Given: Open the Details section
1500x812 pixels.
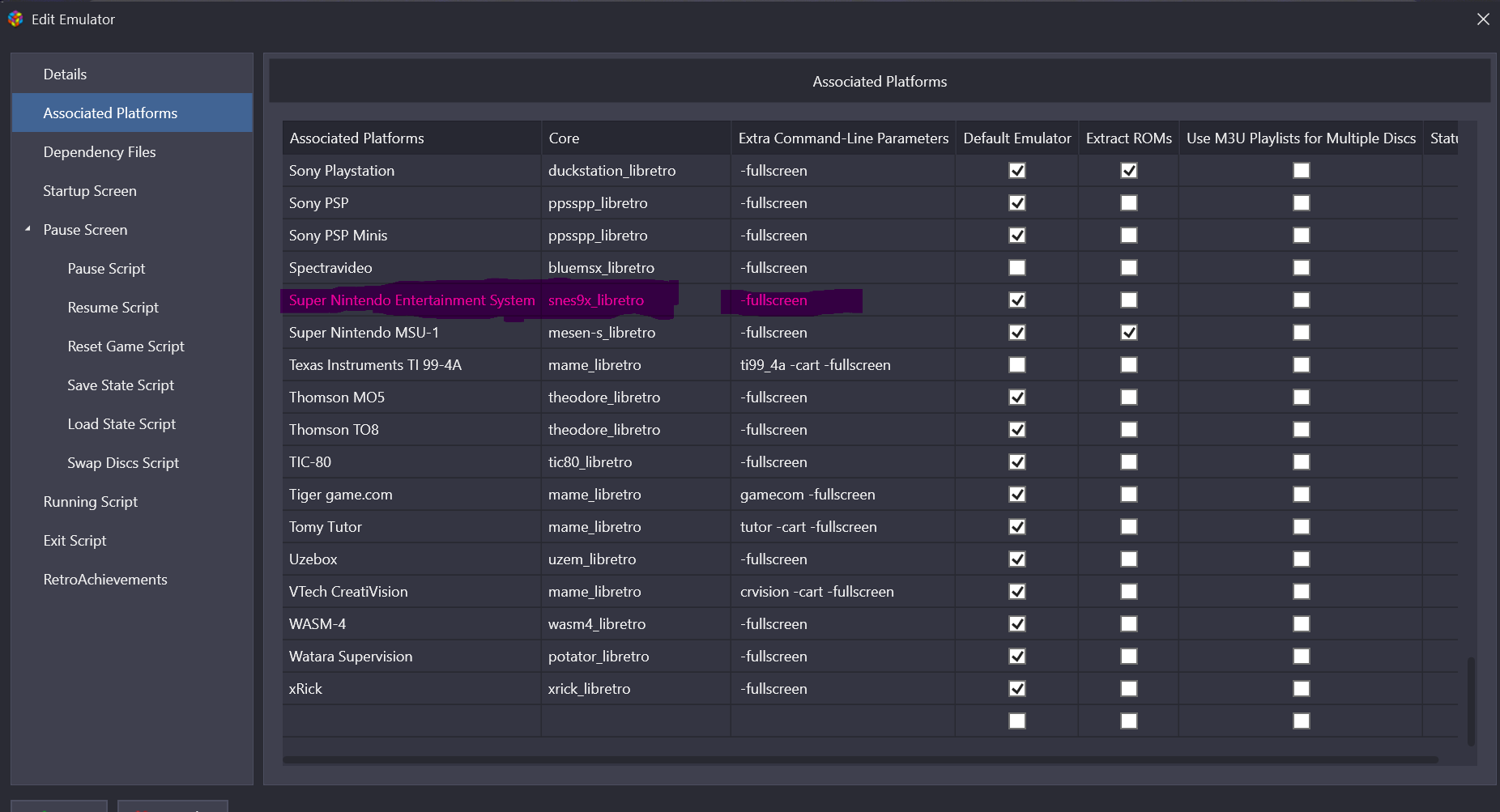Looking at the screenshot, I should pos(65,74).
